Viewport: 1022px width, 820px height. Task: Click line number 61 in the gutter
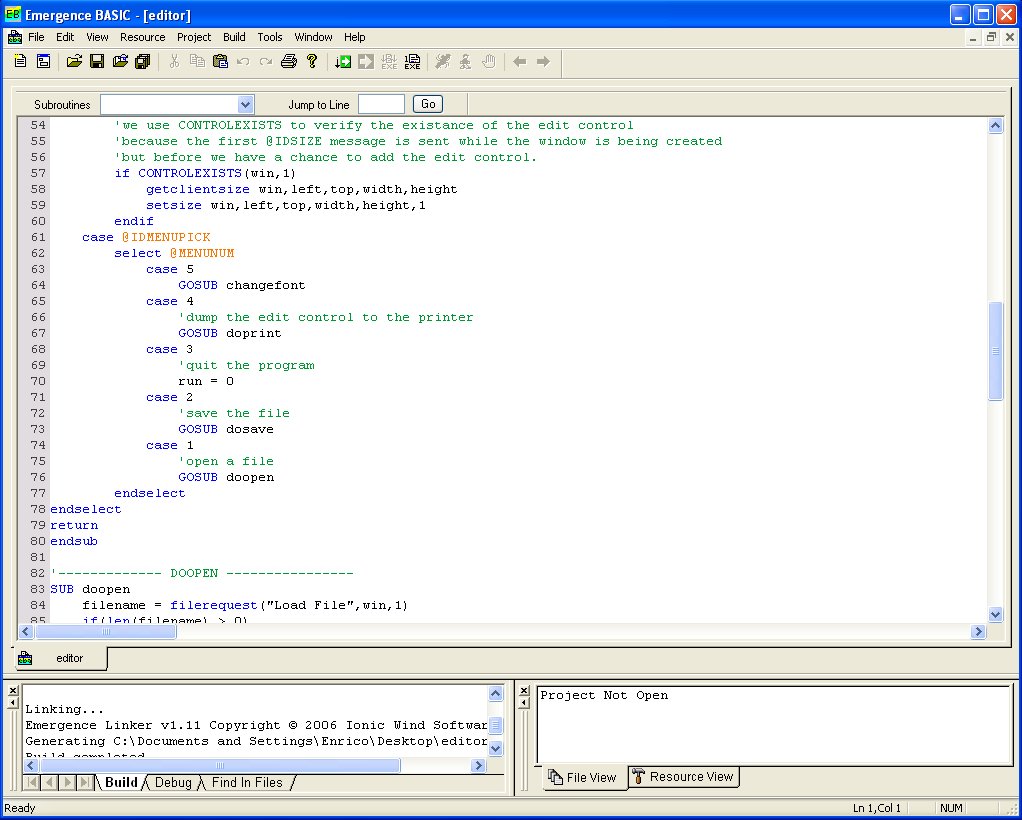[x=38, y=237]
